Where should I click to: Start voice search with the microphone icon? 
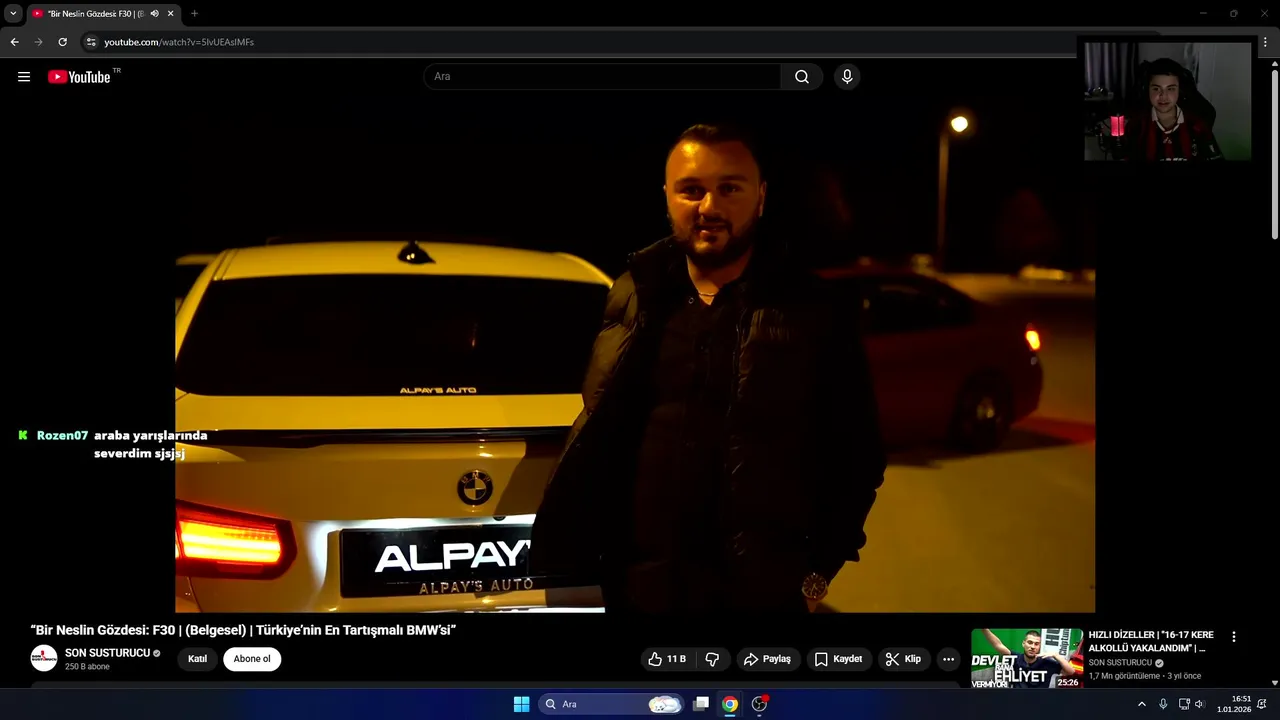click(847, 76)
